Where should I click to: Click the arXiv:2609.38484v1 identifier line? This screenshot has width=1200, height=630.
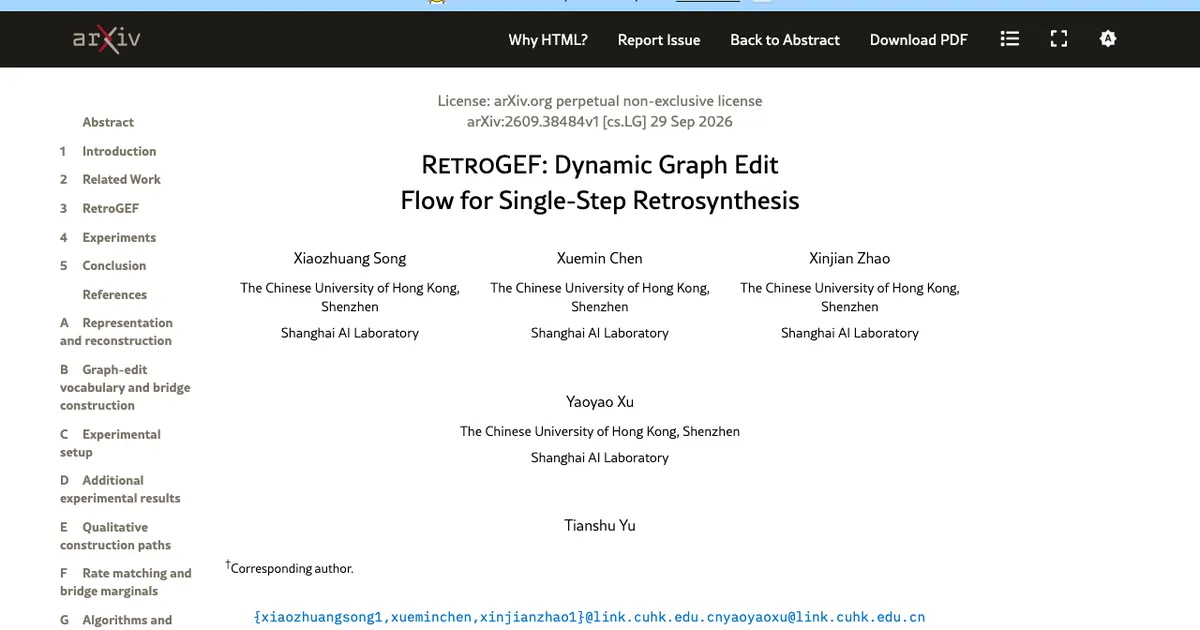pyautogui.click(x=600, y=121)
